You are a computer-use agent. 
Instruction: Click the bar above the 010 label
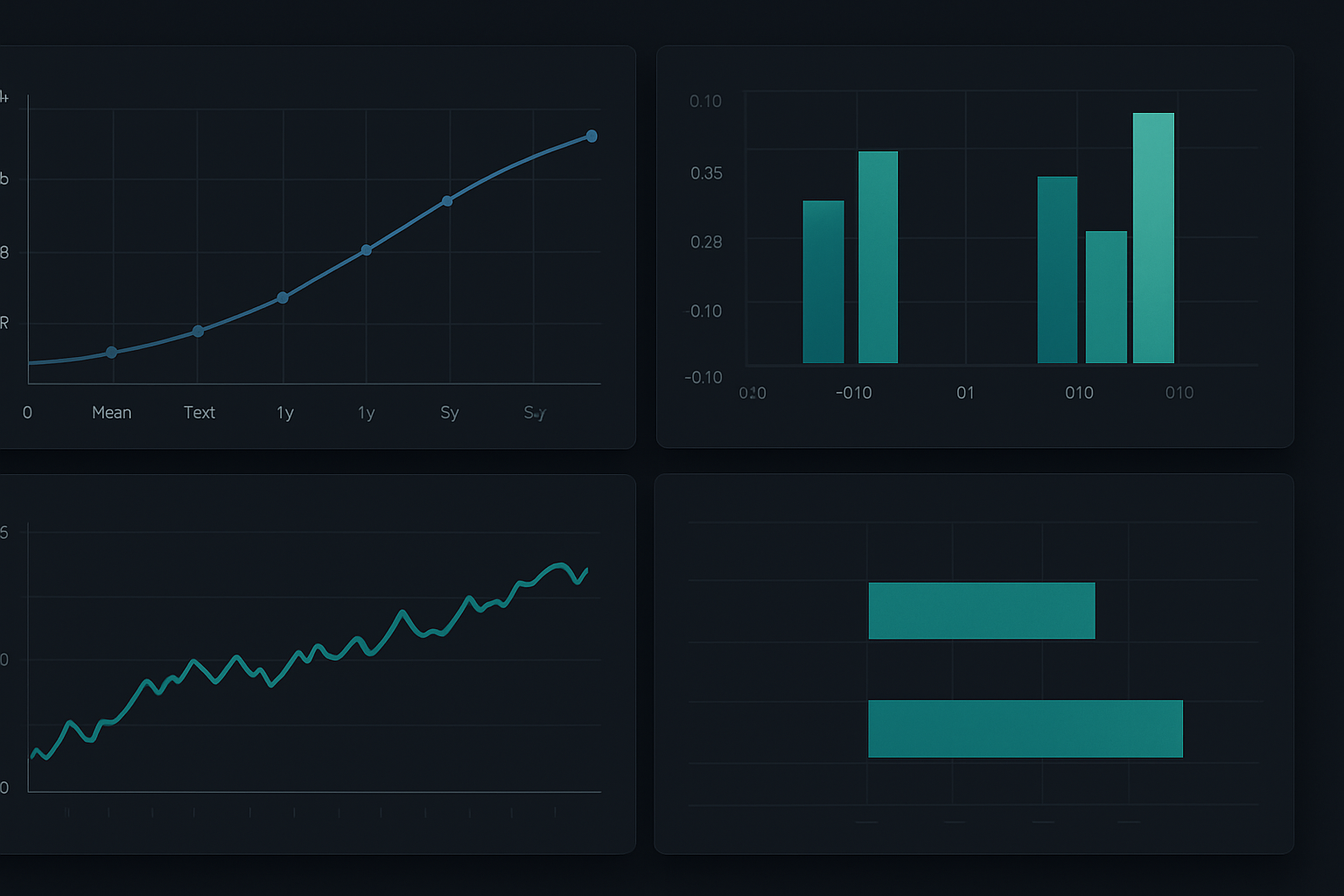tap(1058, 271)
